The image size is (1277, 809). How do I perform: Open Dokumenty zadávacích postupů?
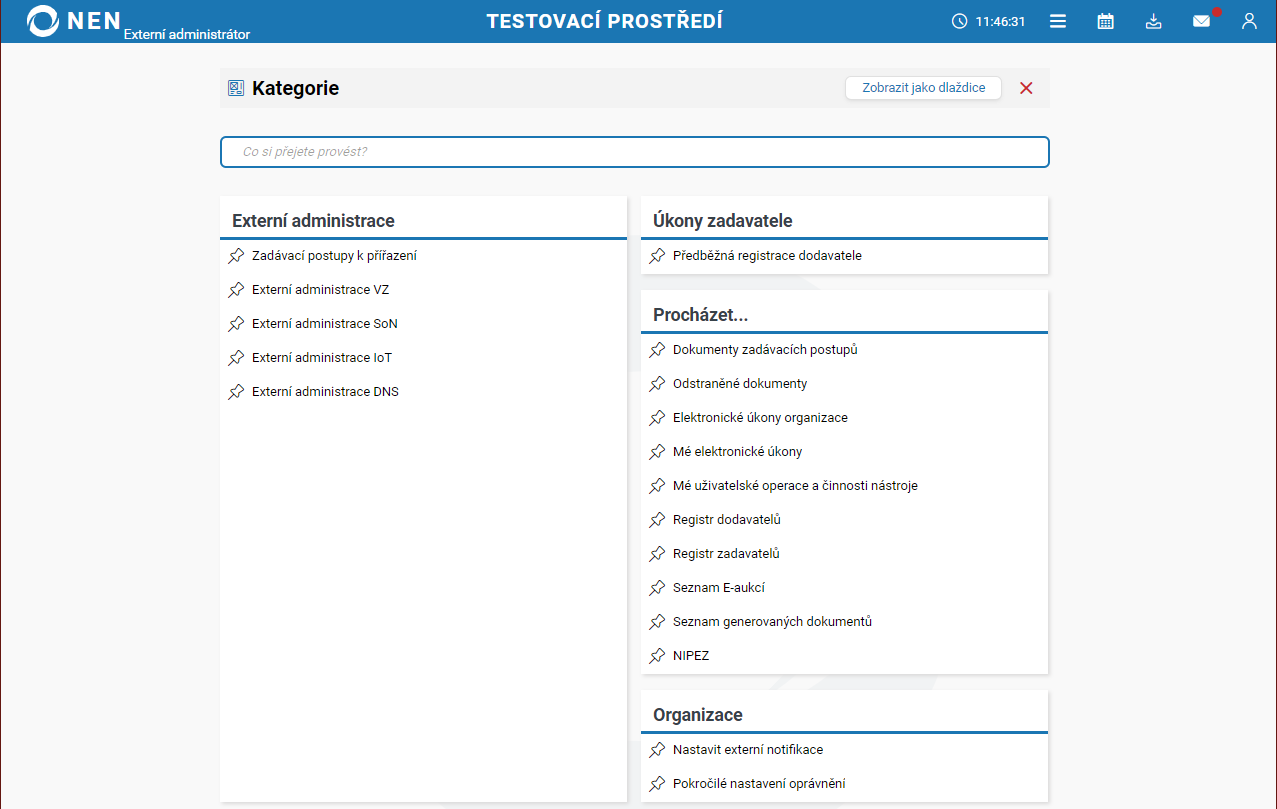[x=765, y=350]
